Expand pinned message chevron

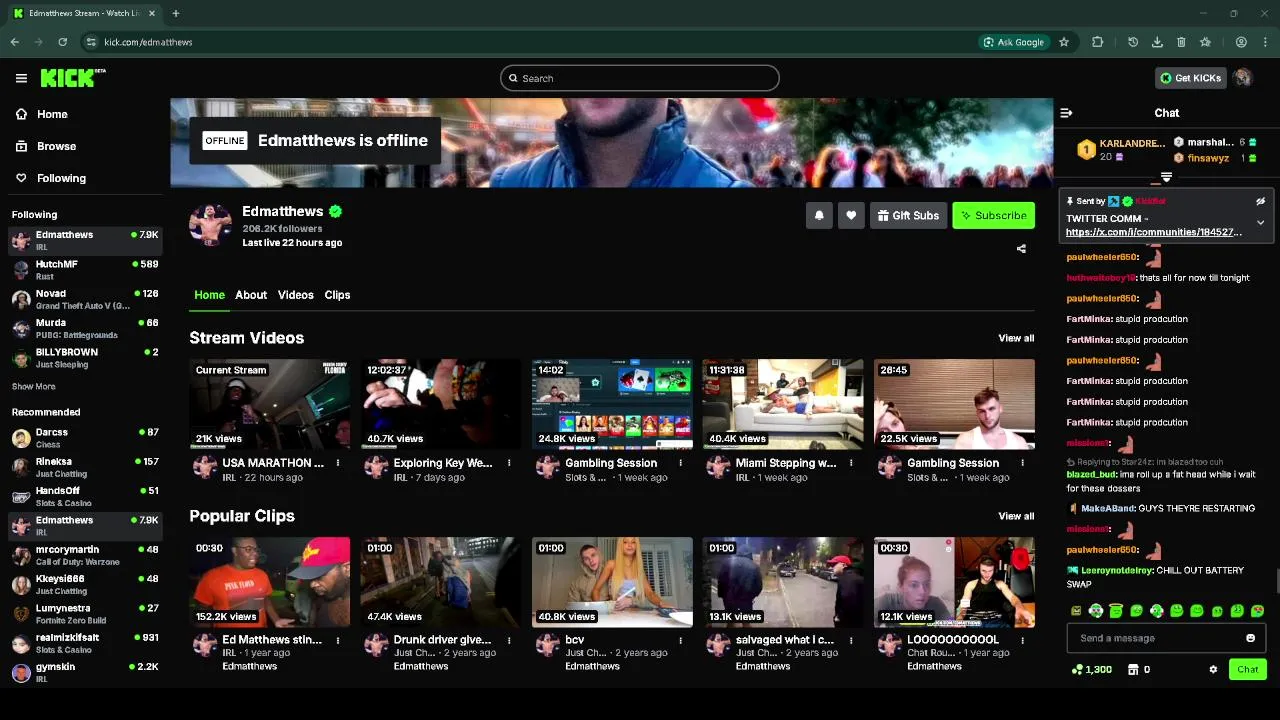(1260, 222)
